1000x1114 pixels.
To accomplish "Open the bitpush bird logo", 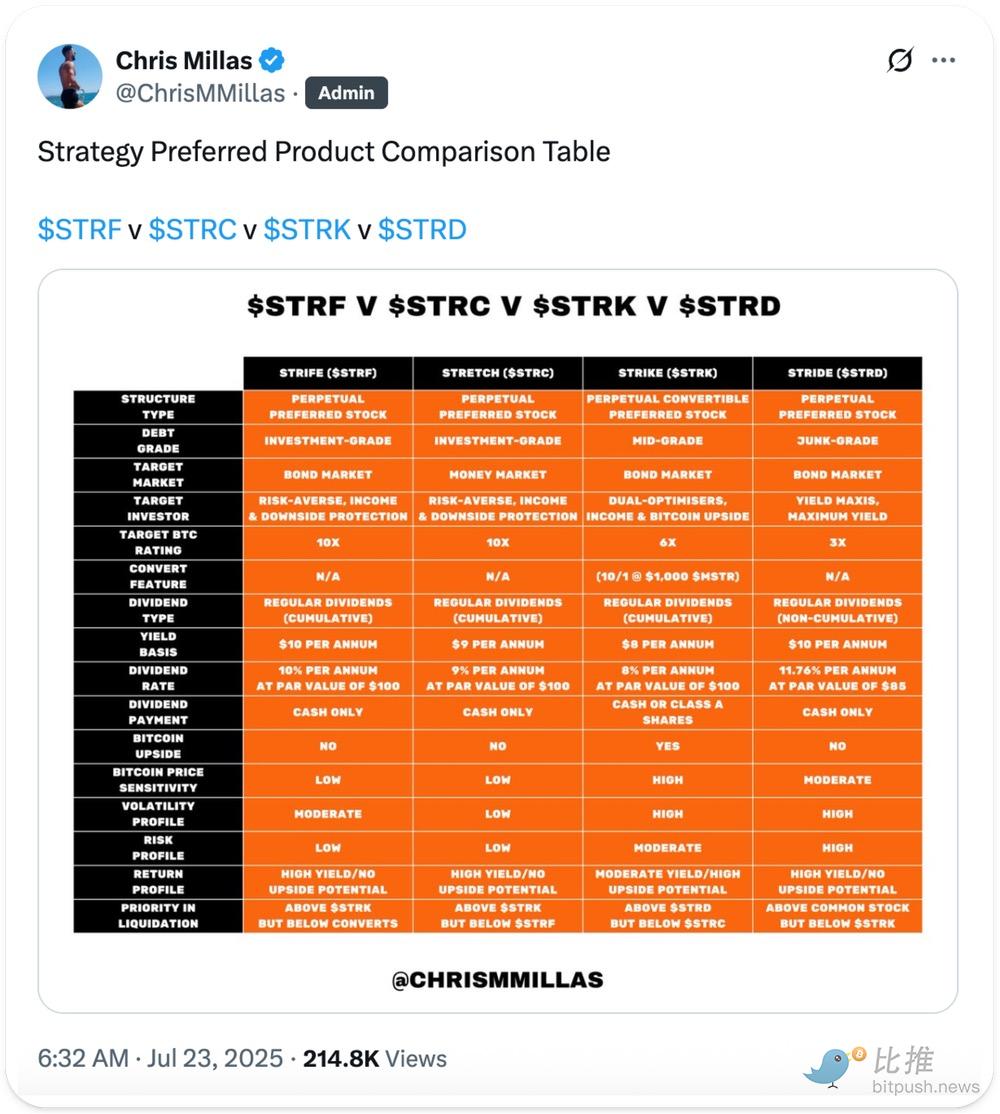I will pos(833,1067).
